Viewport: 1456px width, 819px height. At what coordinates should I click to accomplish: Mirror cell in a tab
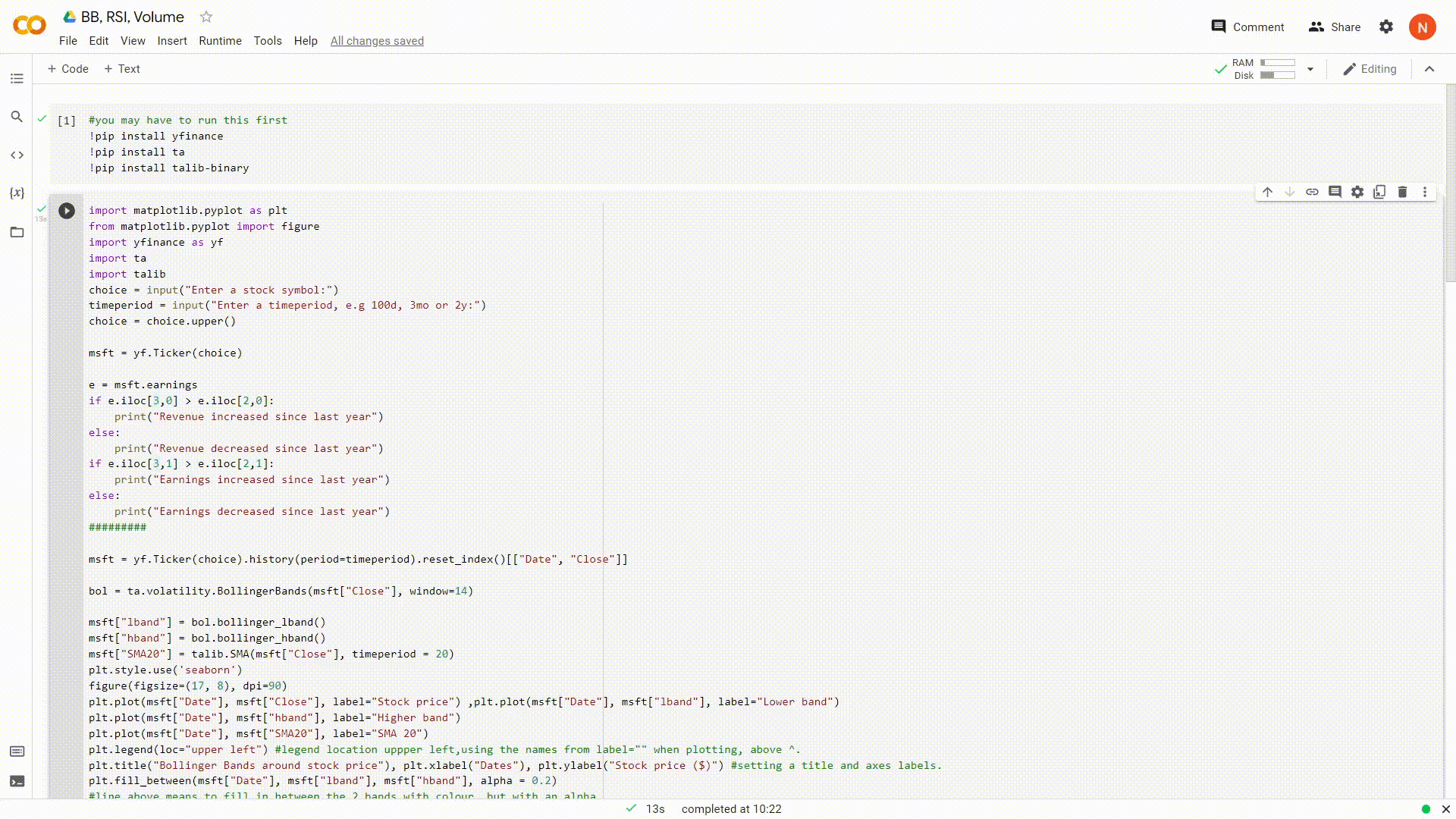(x=1379, y=192)
